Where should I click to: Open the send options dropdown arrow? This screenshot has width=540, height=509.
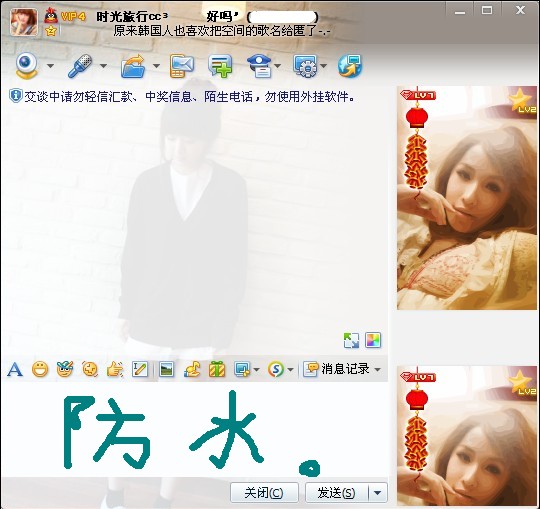(x=378, y=493)
